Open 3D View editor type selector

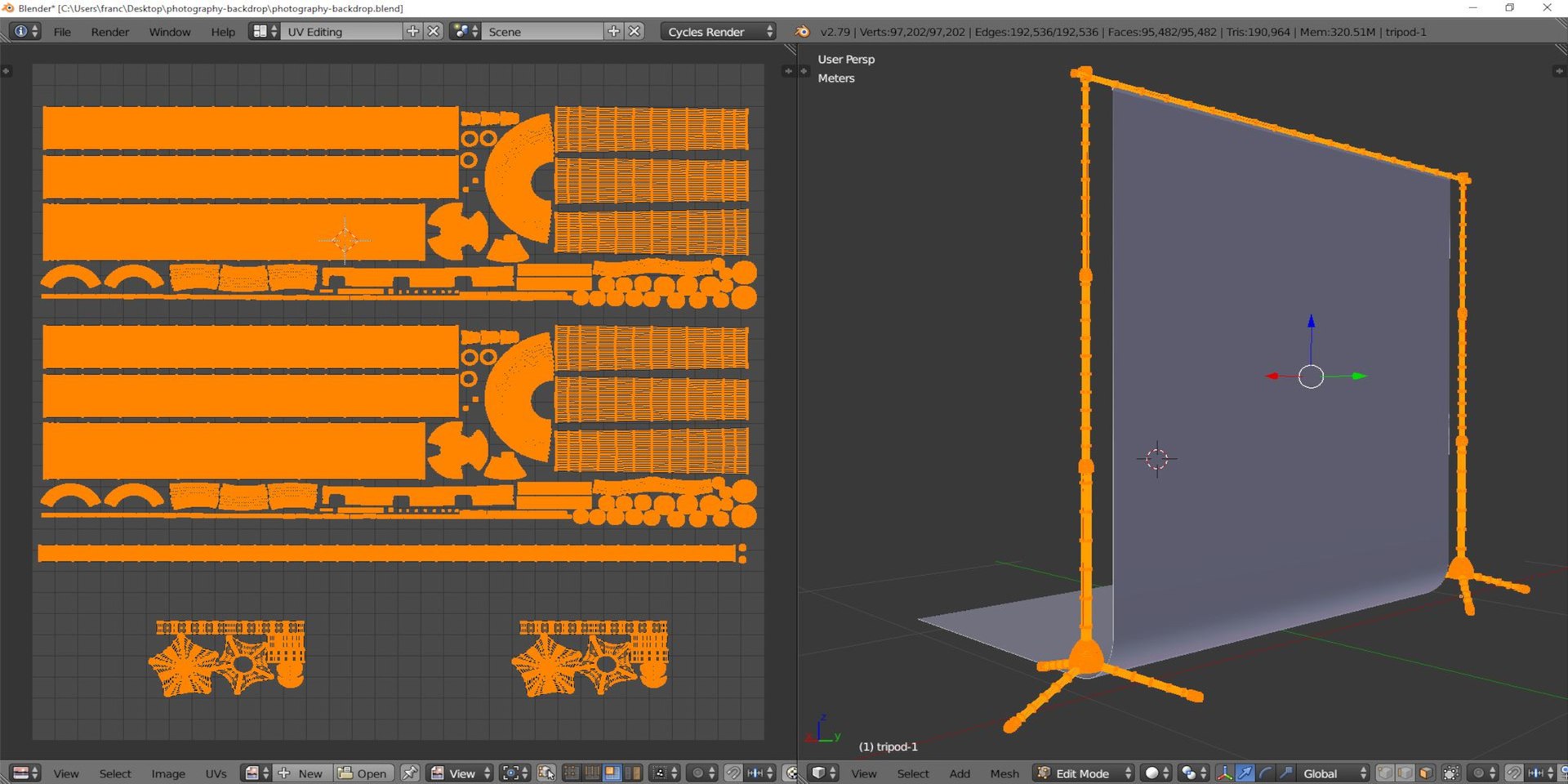point(823,773)
